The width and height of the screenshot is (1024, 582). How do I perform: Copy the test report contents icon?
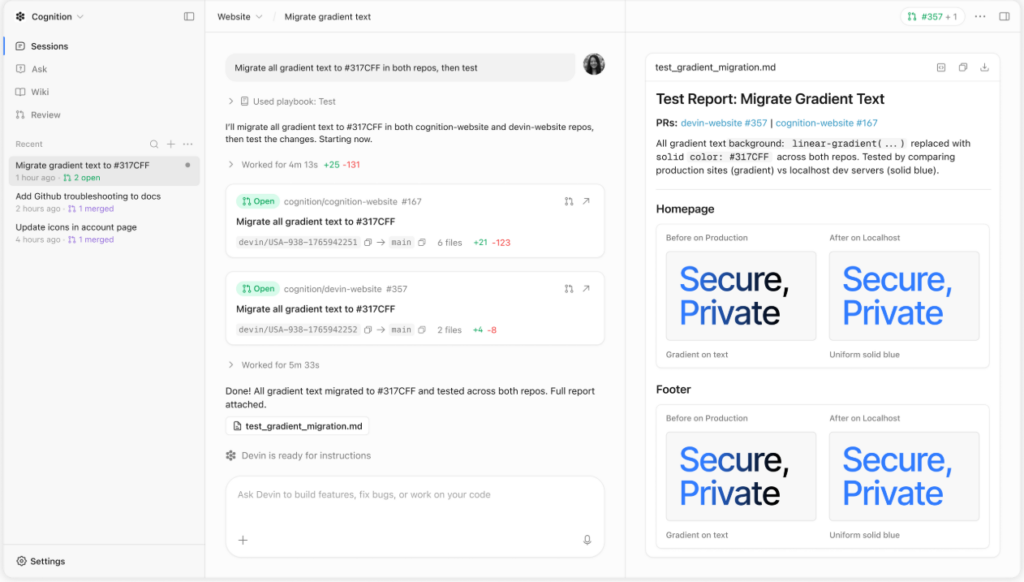coord(963,68)
